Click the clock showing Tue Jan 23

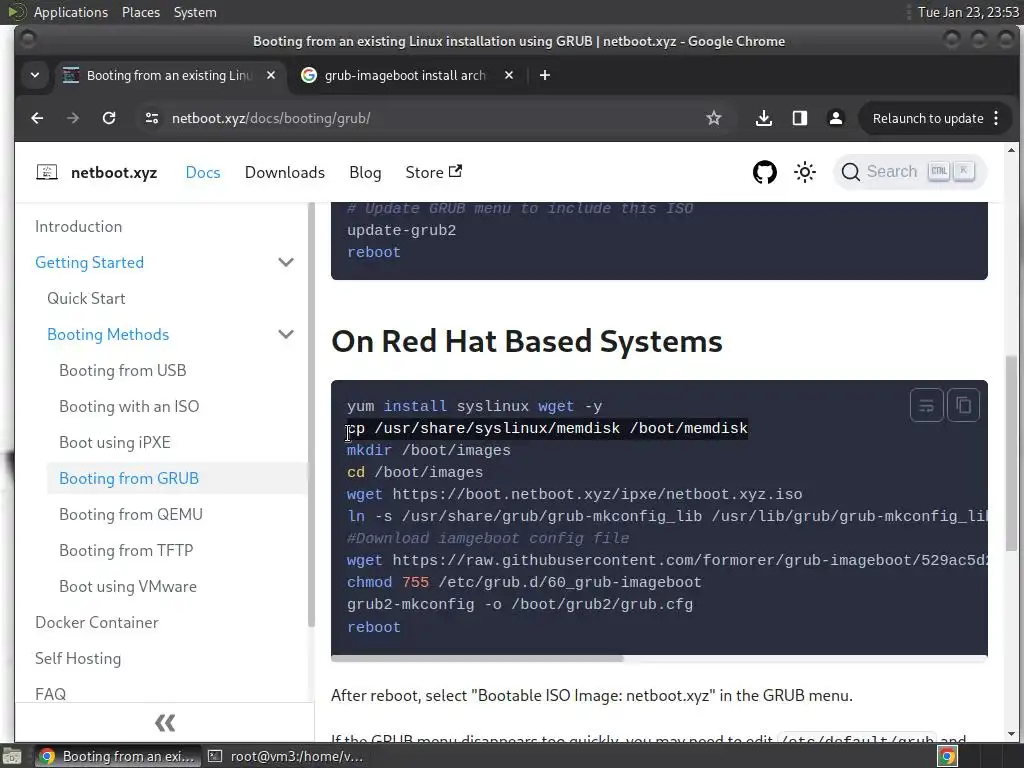(968, 12)
